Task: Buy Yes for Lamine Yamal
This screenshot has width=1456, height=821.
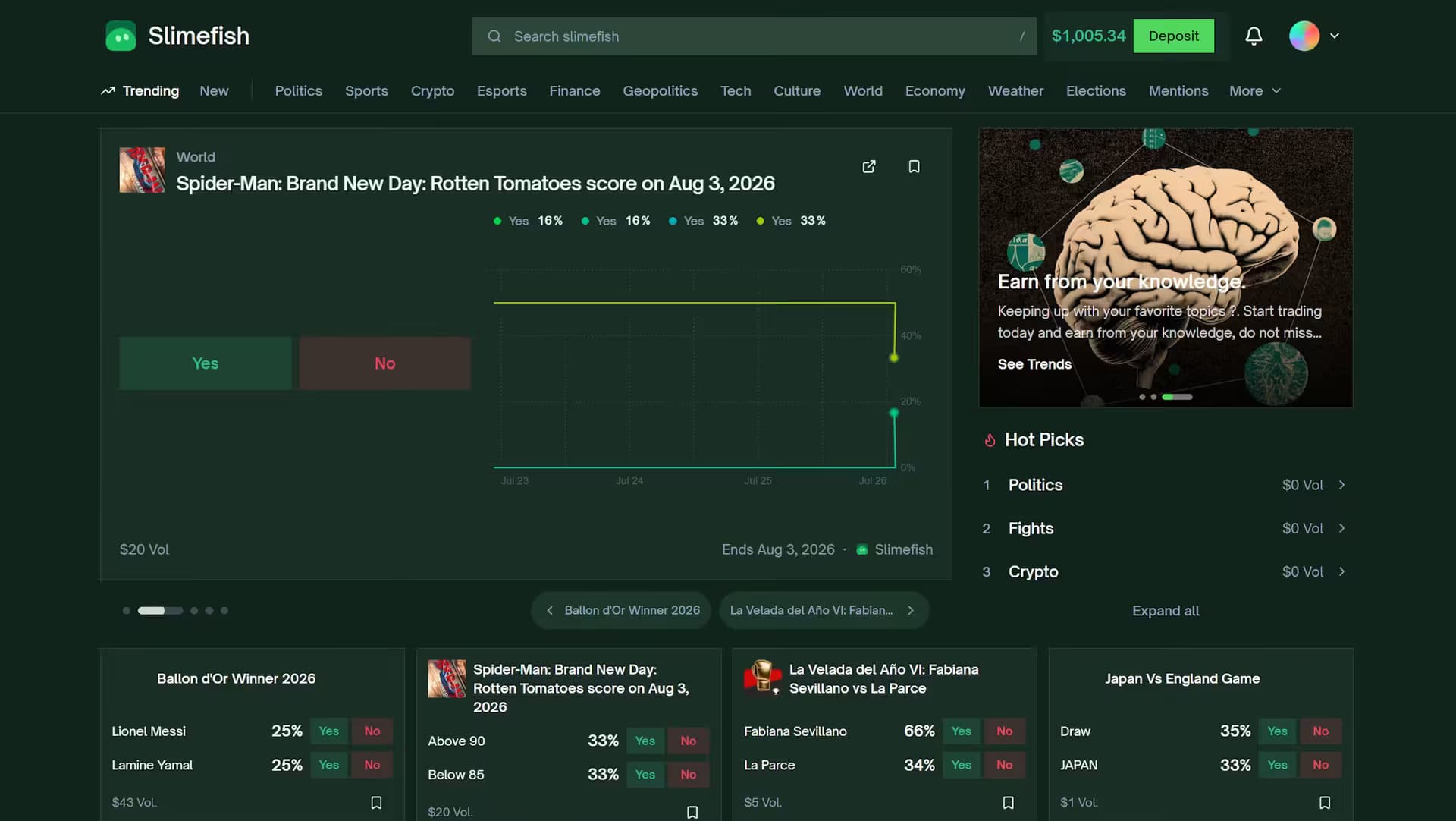Action: pos(329,765)
